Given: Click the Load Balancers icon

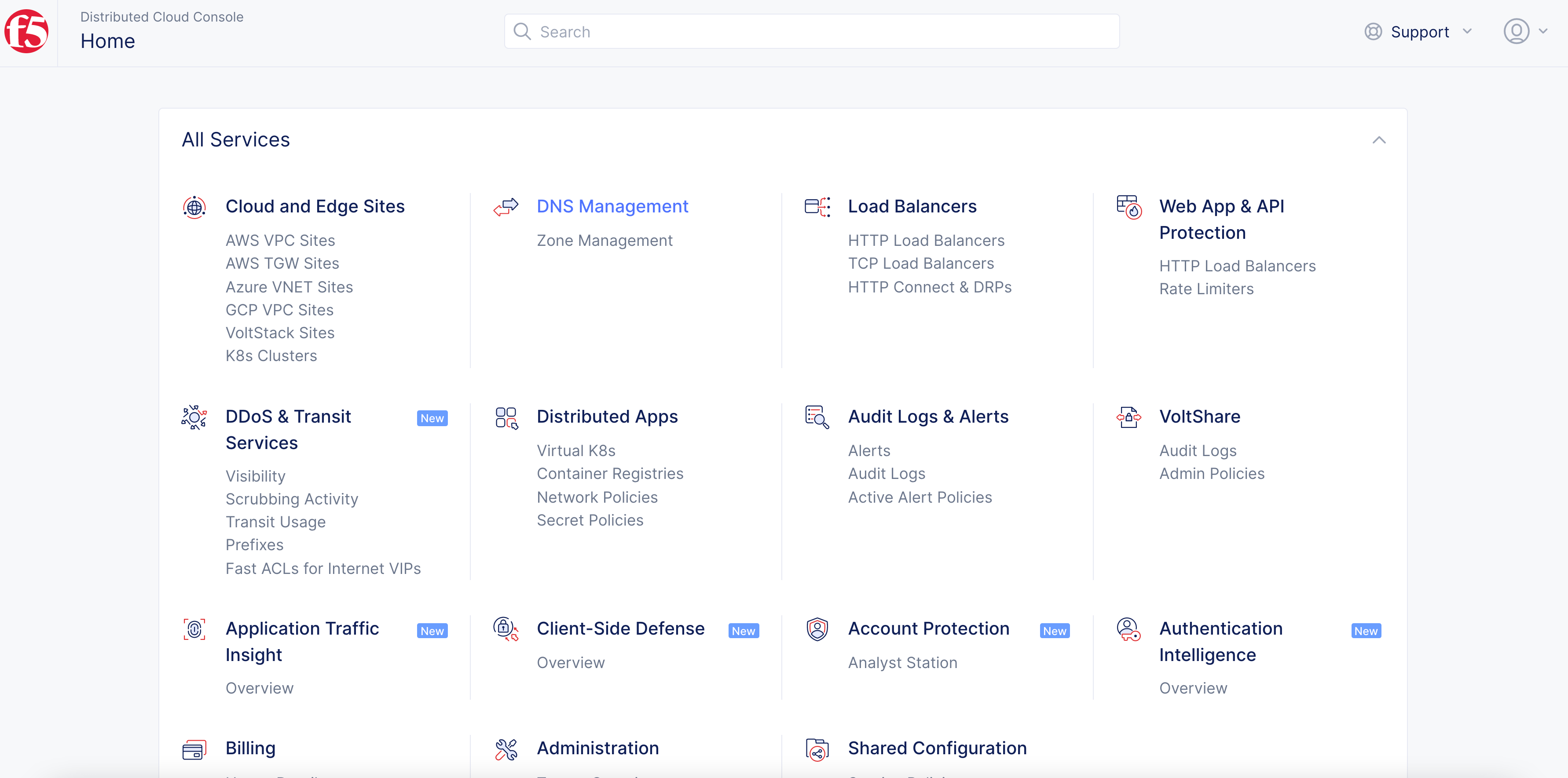Looking at the screenshot, I should pos(817,207).
